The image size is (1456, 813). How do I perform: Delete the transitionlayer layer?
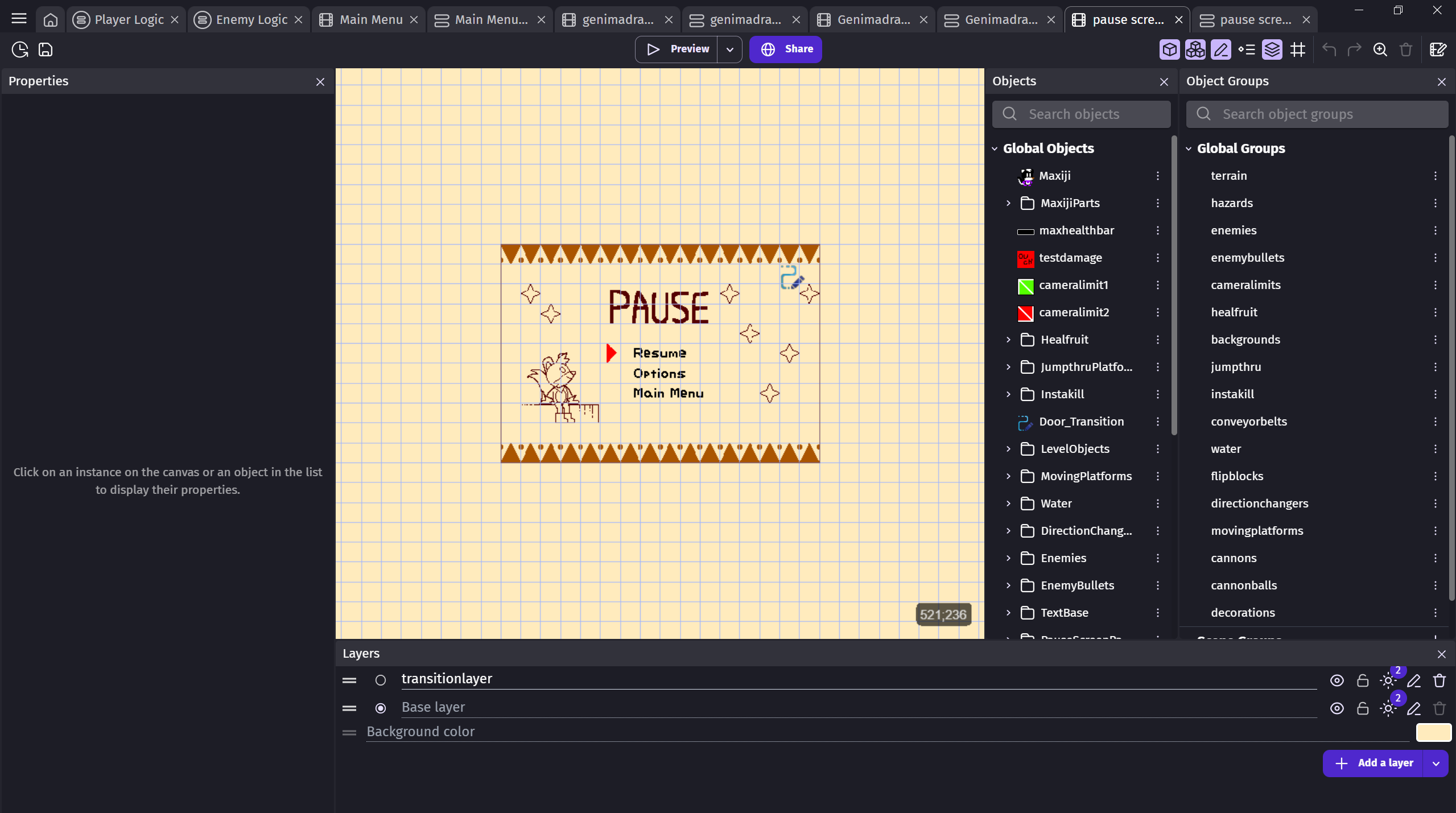point(1439,680)
